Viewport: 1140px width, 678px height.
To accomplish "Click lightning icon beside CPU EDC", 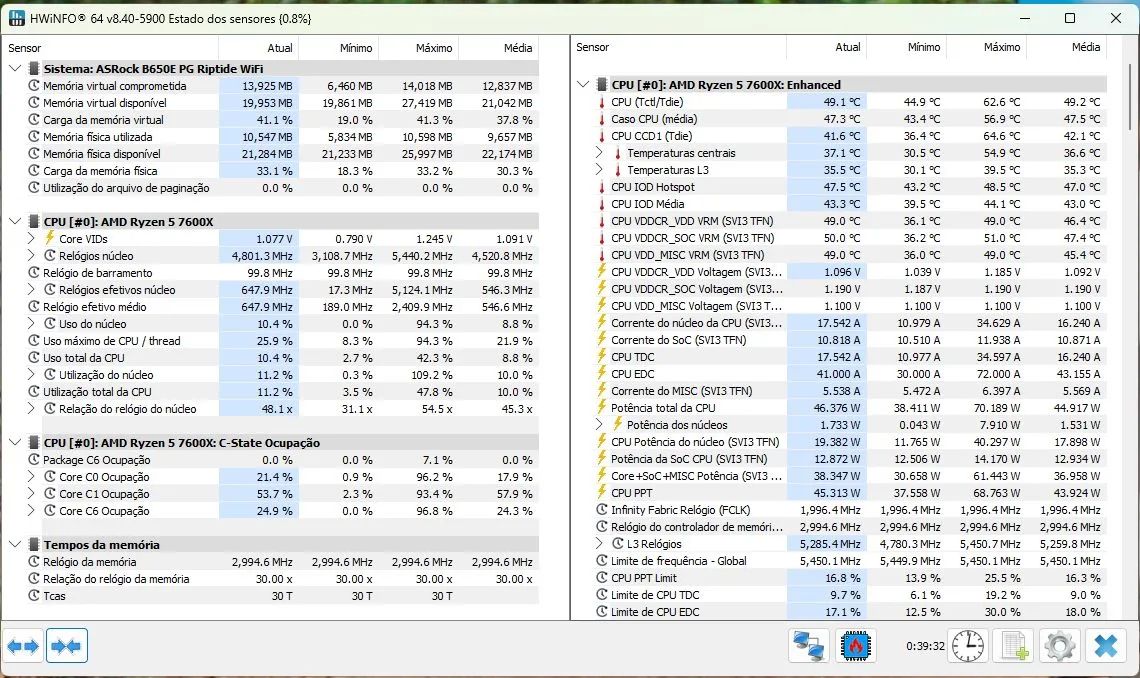I will pyautogui.click(x=601, y=374).
